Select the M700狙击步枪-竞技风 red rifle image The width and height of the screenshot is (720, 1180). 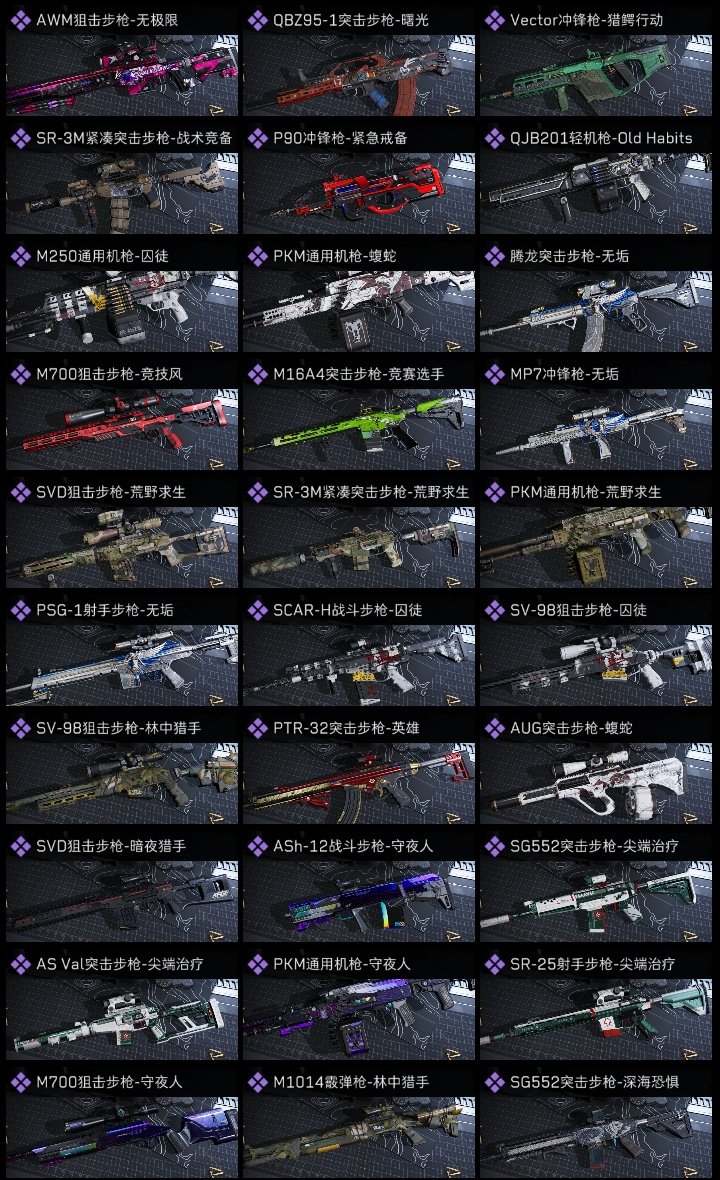click(x=122, y=430)
